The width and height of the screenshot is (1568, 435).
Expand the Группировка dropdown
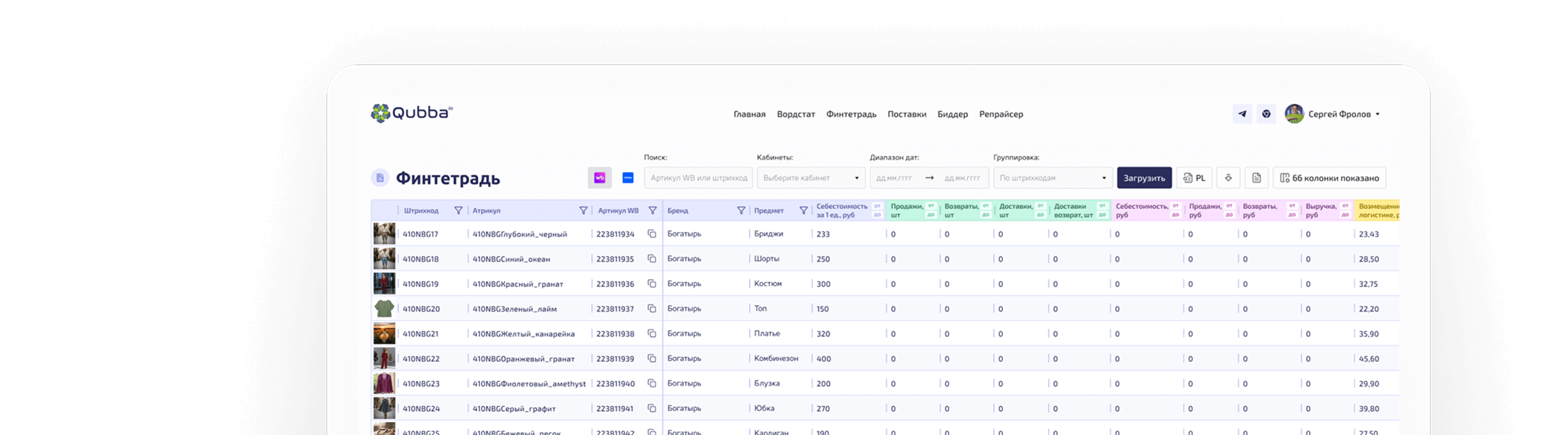pos(1052,178)
